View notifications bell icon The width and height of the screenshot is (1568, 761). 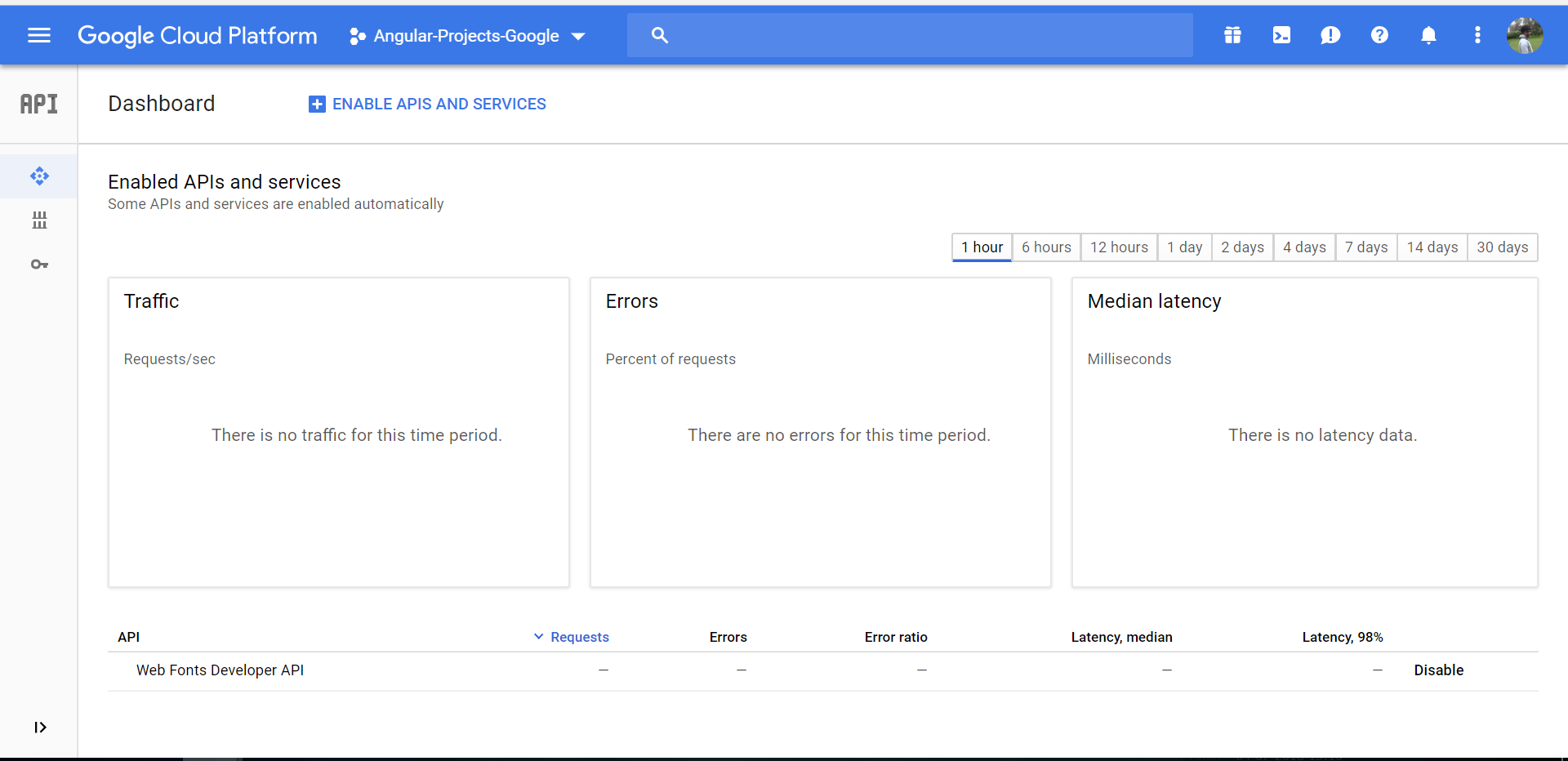pos(1428,35)
